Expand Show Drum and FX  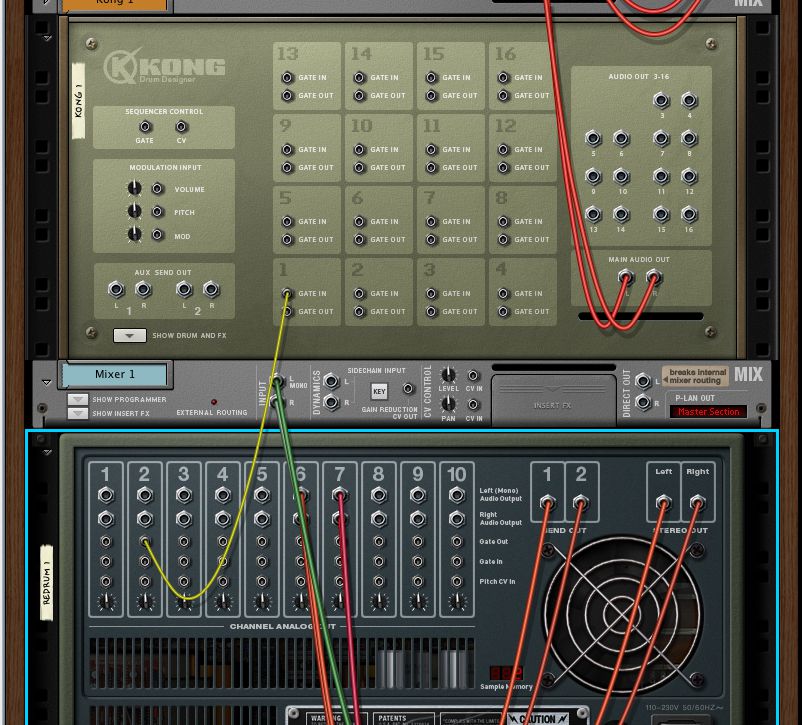click(x=129, y=336)
